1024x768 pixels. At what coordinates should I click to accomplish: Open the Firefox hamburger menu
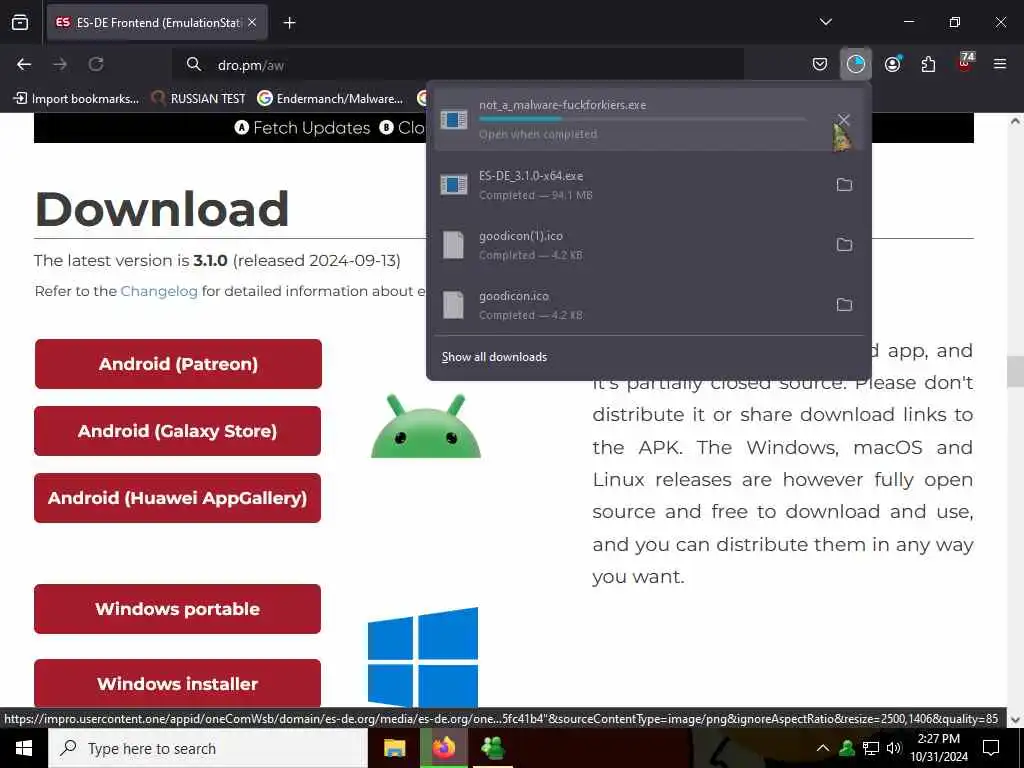[1000, 64]
